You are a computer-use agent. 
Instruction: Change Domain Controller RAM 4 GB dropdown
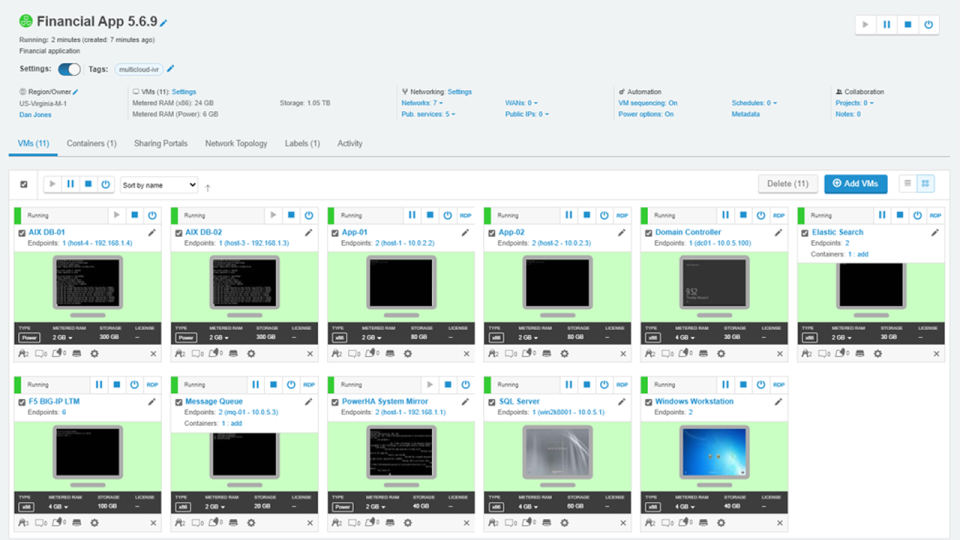[685, 337]
